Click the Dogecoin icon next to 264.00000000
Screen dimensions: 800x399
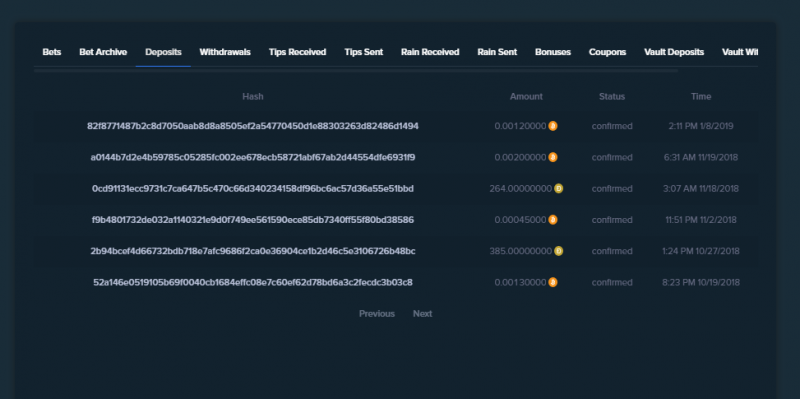pyautogui.click(x=559, y=189)
